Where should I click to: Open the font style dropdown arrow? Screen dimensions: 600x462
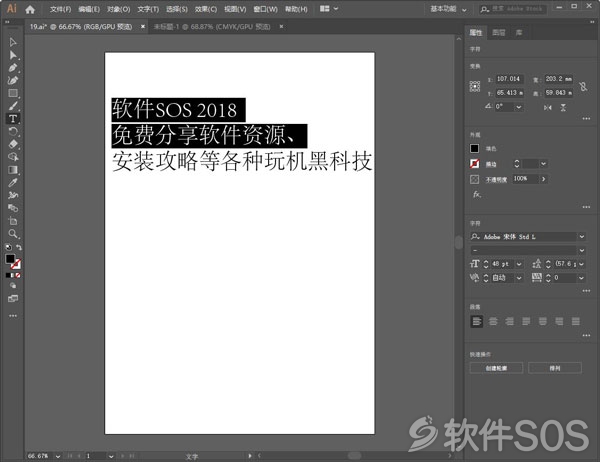tap(582, 250)
